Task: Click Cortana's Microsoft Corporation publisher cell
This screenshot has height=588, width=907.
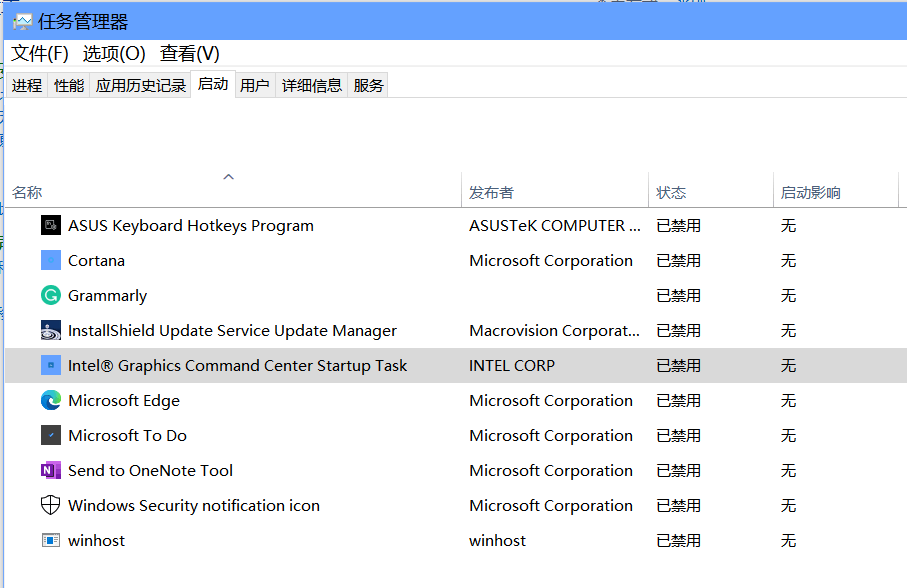Action: coord(551,261)
